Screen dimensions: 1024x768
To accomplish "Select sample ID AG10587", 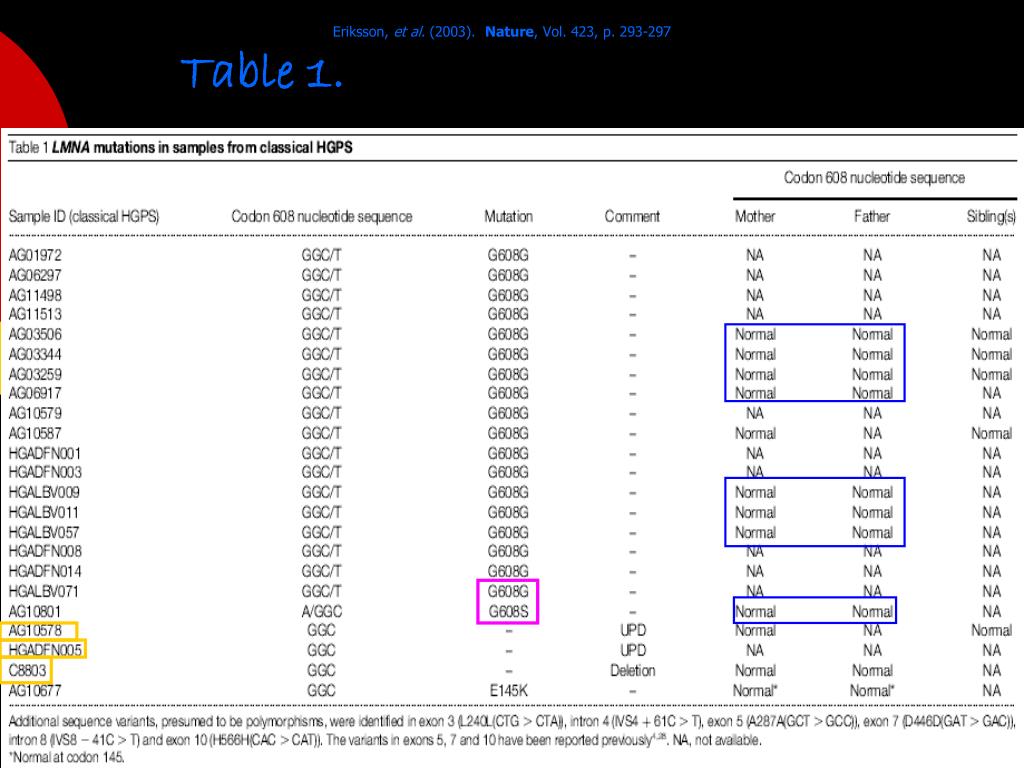I will click(x=35, y=434).
